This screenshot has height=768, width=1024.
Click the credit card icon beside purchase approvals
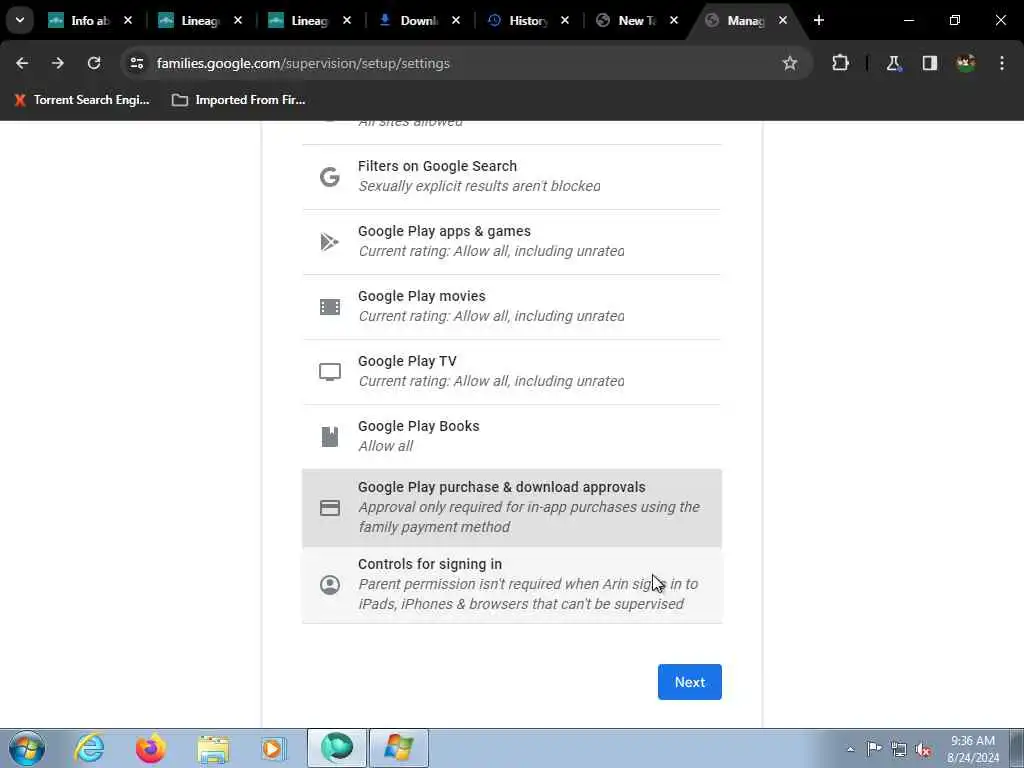[x=330, y=508]
